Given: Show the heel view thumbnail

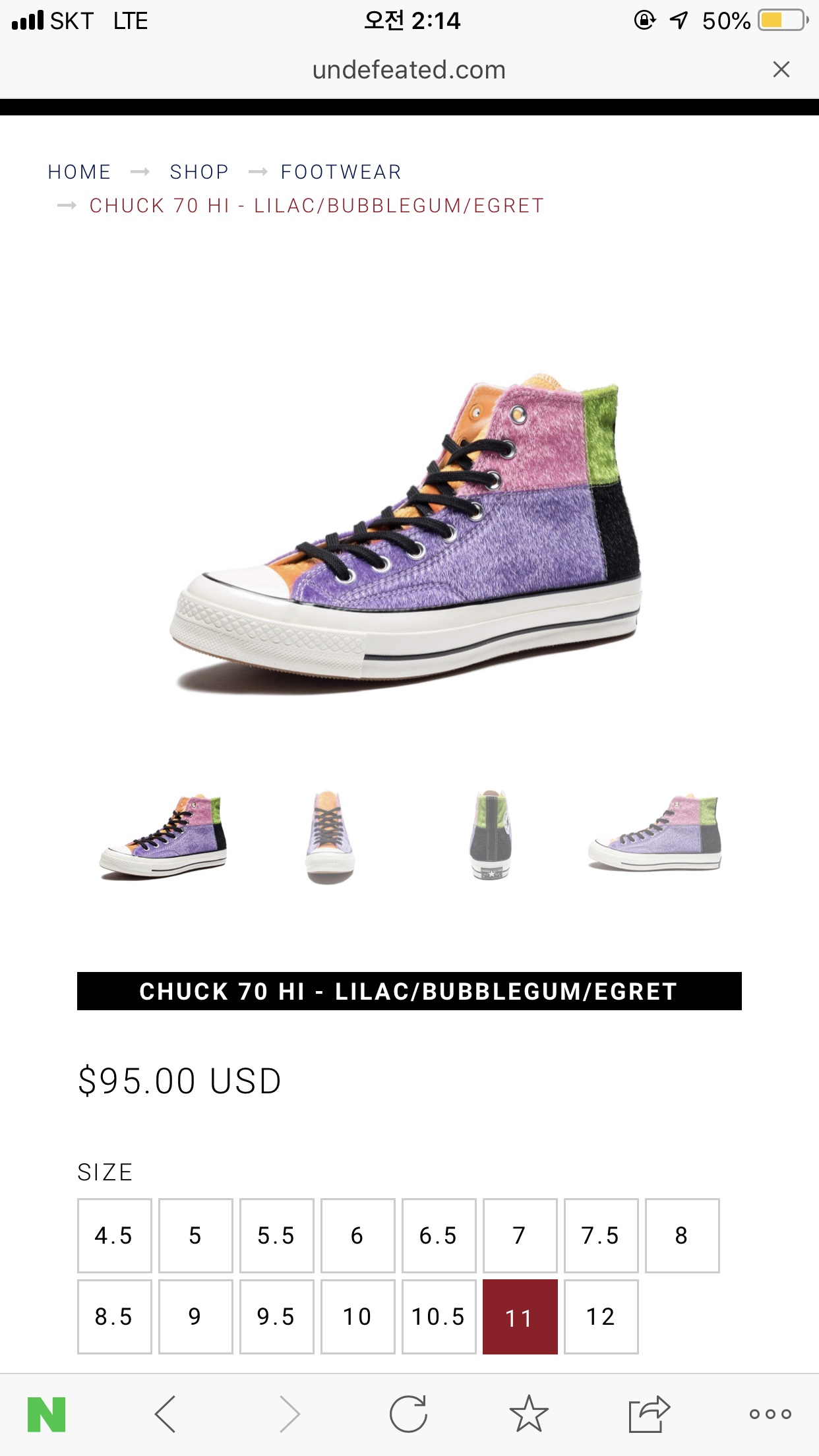Looking at the screenshot, I should pos(491,835).
